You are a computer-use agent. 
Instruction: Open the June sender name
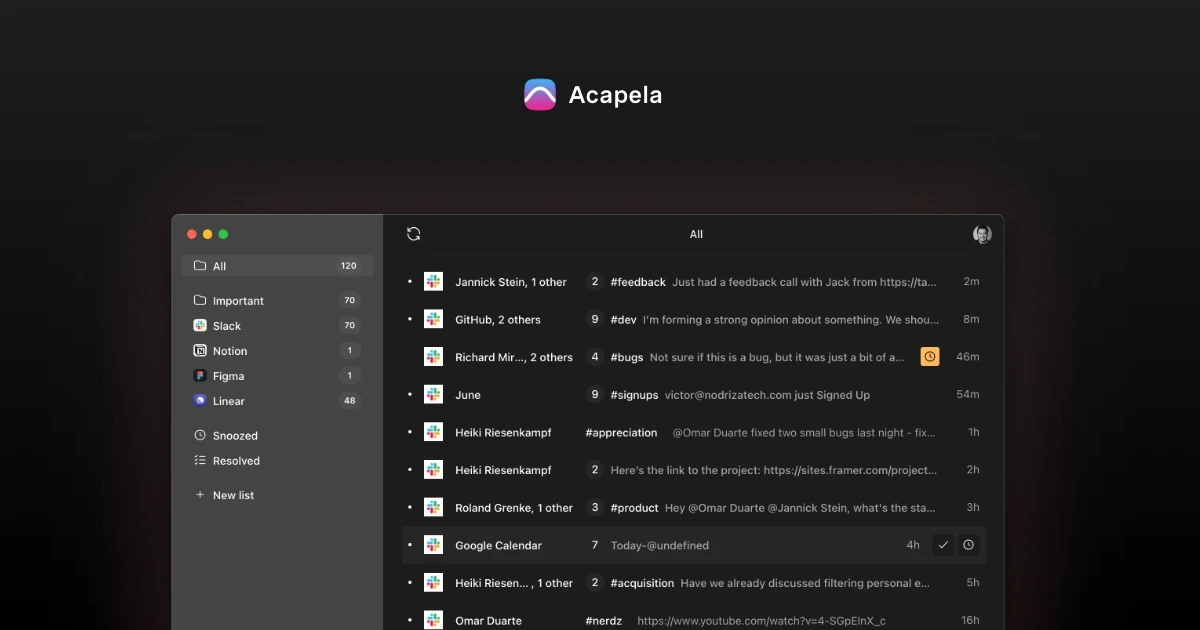pos(468,395)
